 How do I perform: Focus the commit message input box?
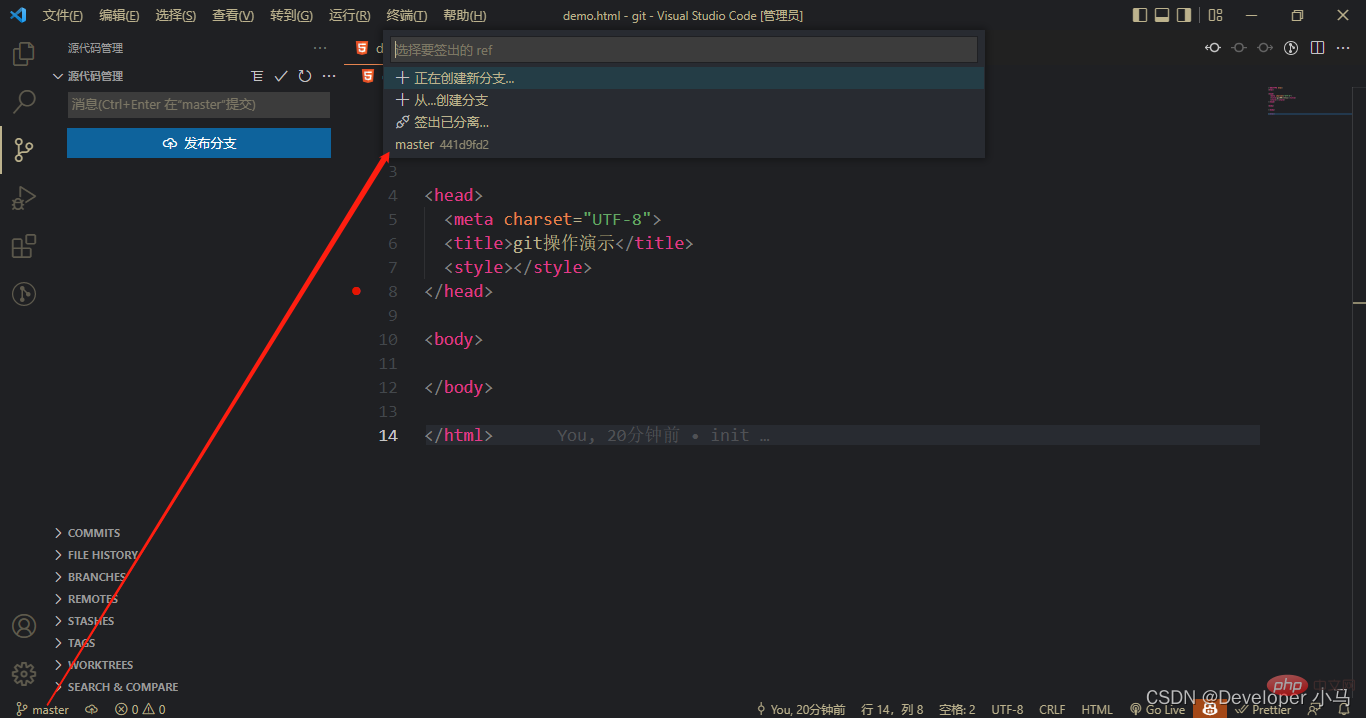(x=198, y=105)
